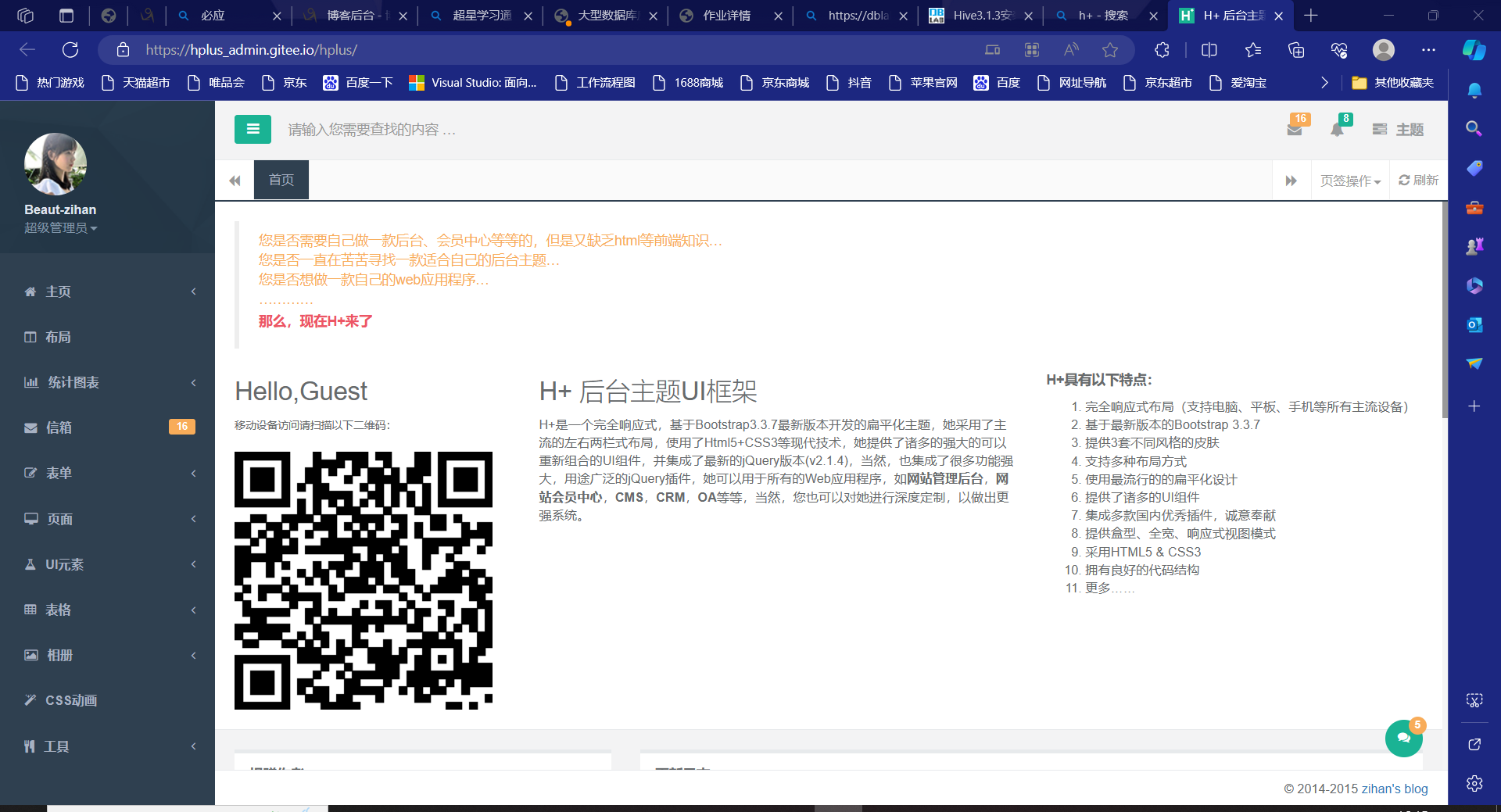Screen dimensions: 1501x812
Task: Open the Edge tab actions menu icon
Action: click(x=66, y=16)
